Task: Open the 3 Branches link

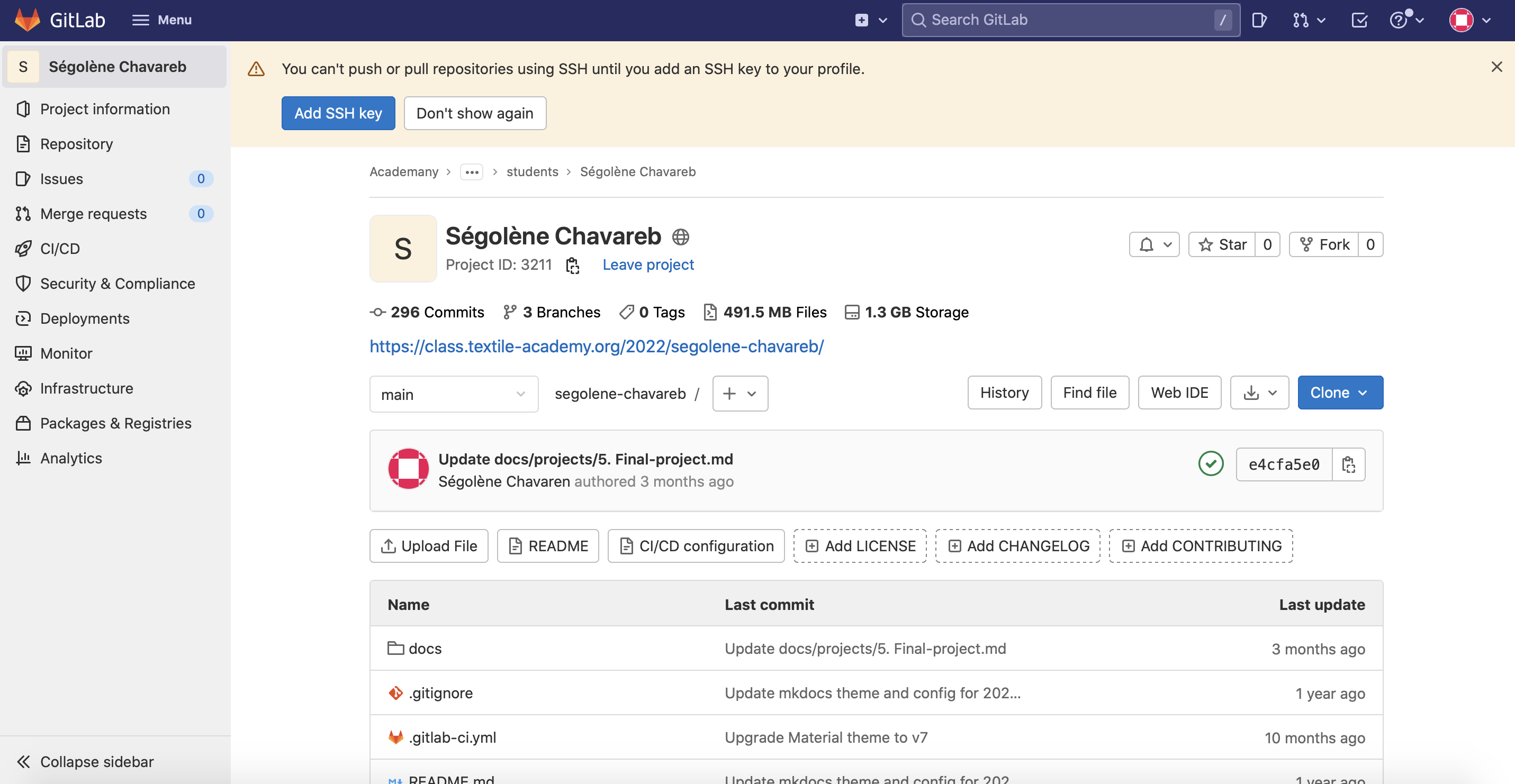Action: click(x=552, y=312)
